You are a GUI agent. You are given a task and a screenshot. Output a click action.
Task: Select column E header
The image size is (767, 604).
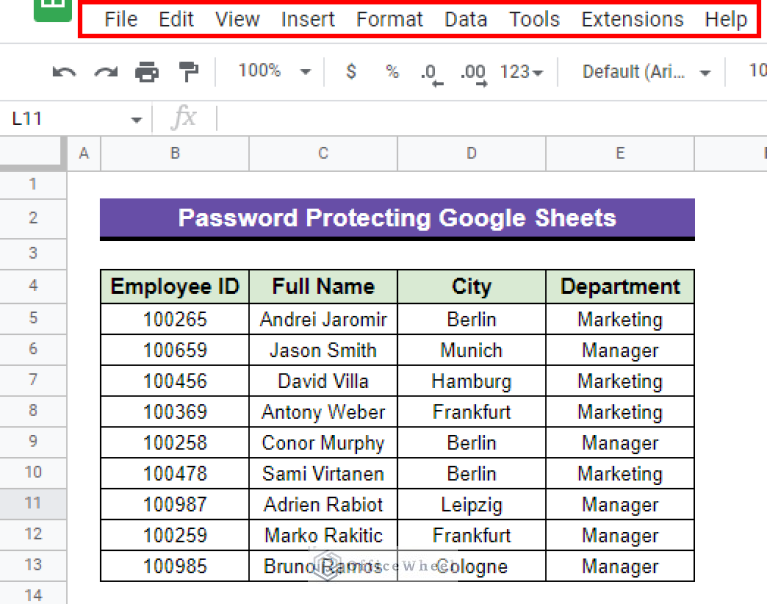coord(620,154)
